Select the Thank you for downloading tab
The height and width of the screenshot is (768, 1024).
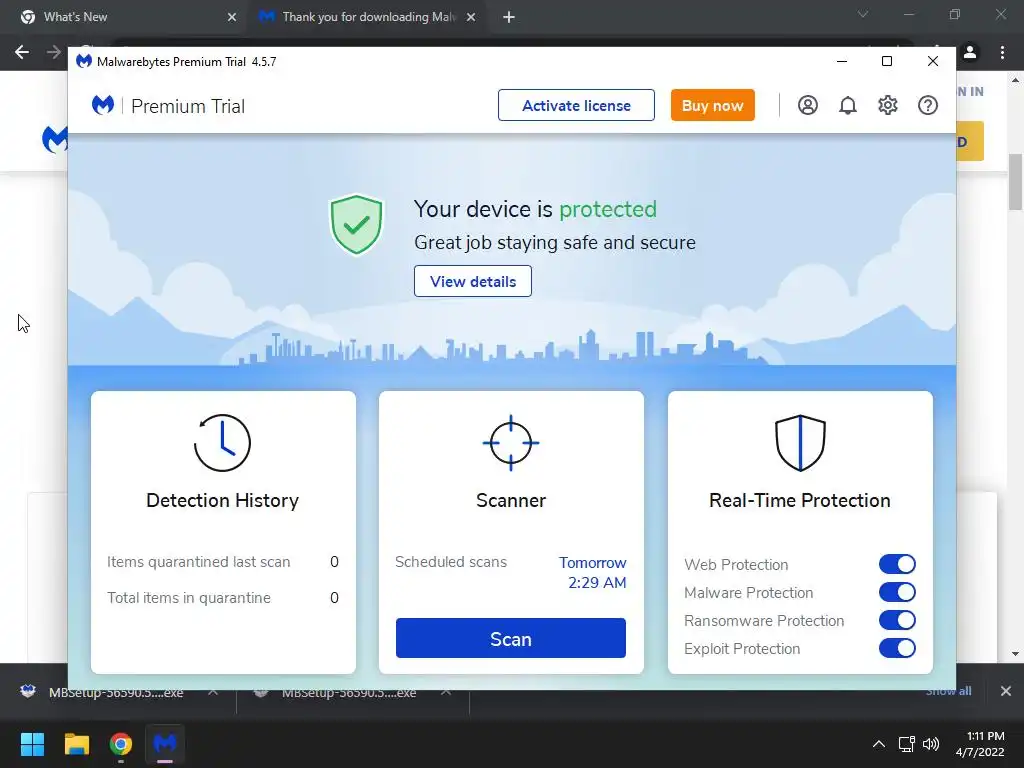tap(366, 17)
